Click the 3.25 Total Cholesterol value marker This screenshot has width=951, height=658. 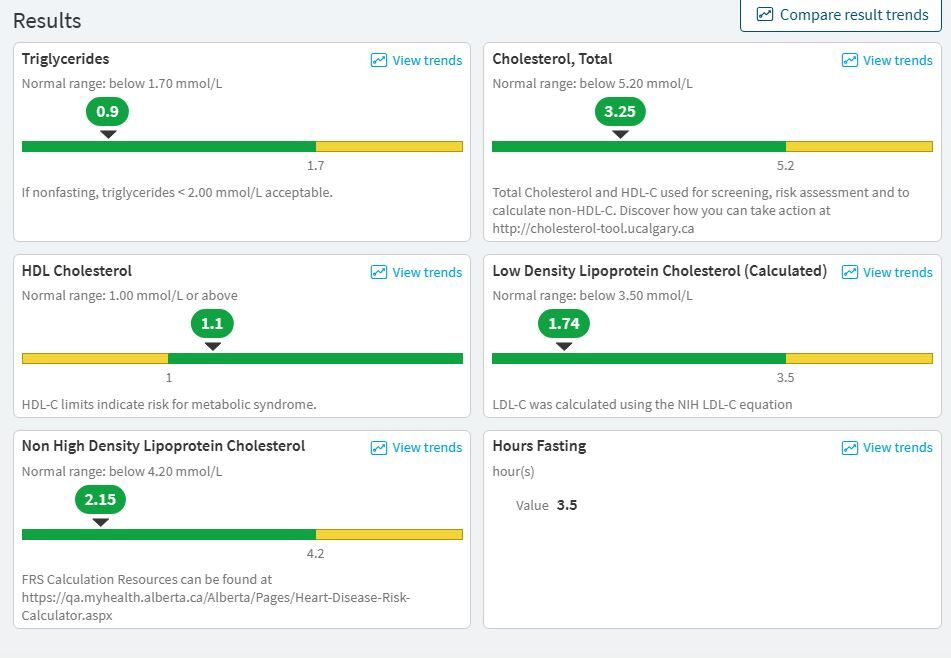tap(620, 112)
